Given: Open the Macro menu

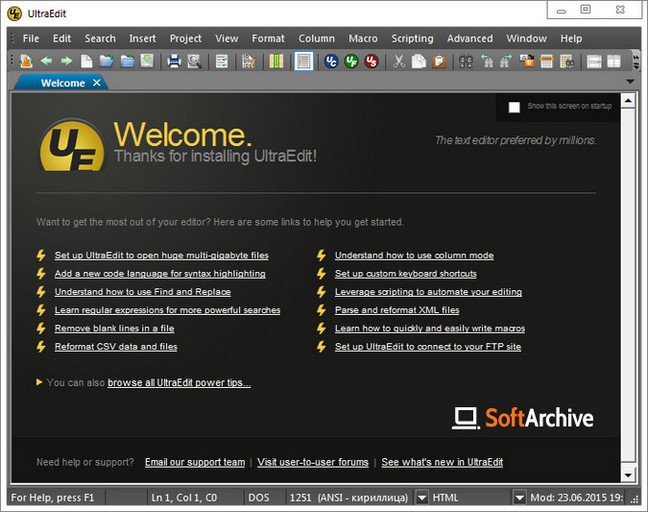Looking at the screenshot, I should [x=363, y=38].
